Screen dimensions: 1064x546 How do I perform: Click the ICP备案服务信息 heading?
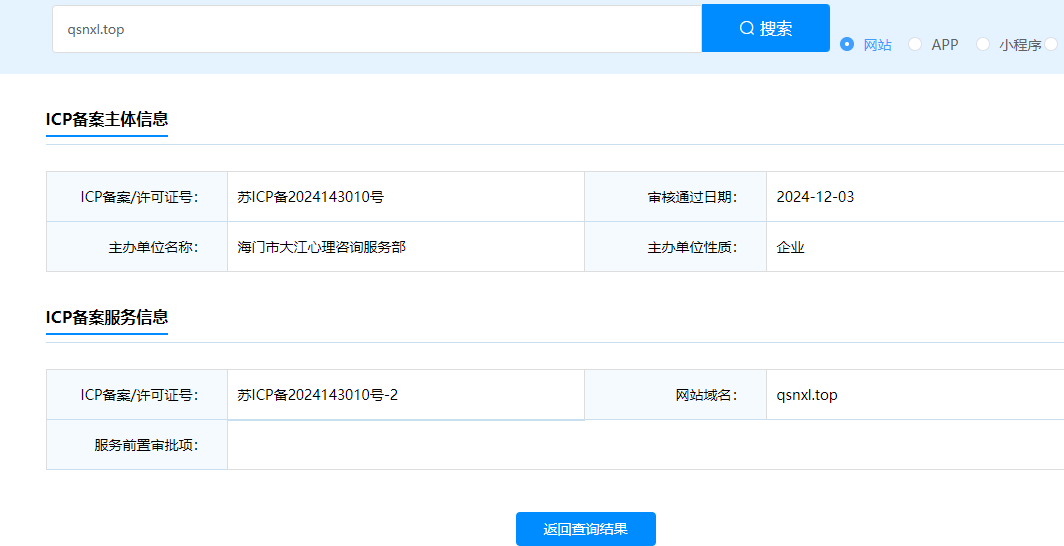107,317
